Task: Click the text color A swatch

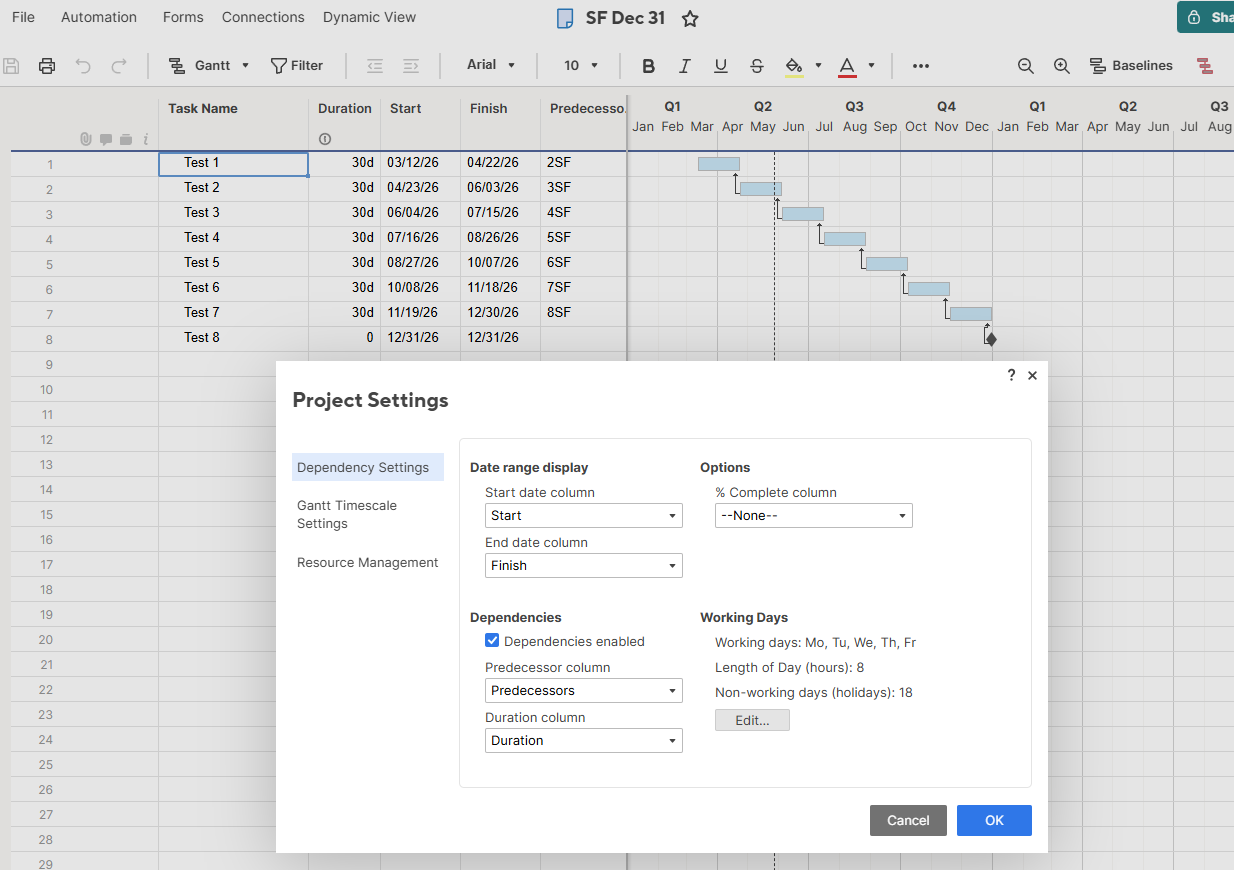Action: pyautogui.click(x=847, y=66)
